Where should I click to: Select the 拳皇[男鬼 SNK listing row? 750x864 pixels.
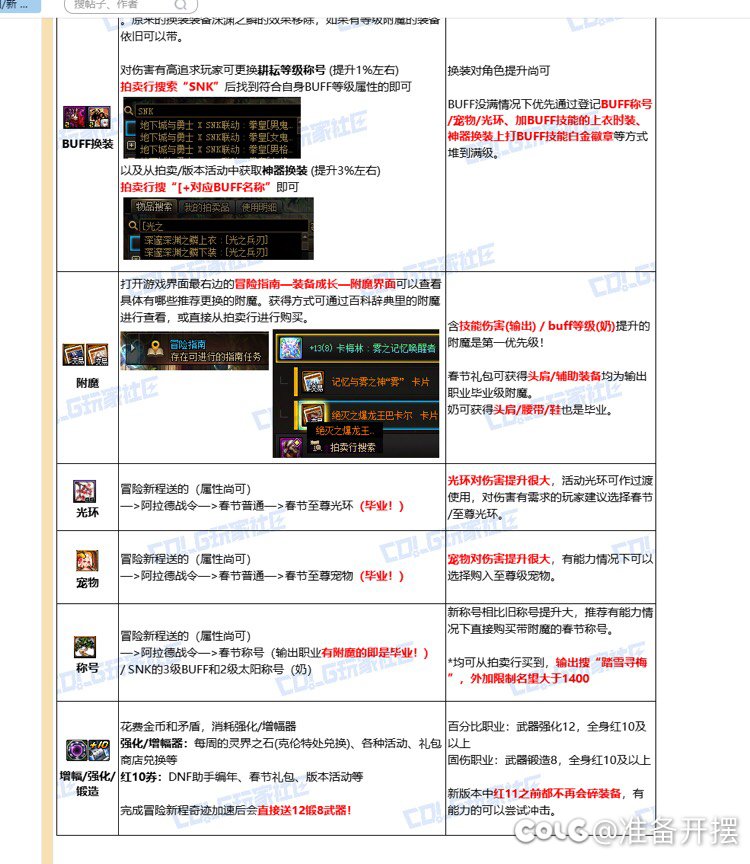click(x=214, y=126)
